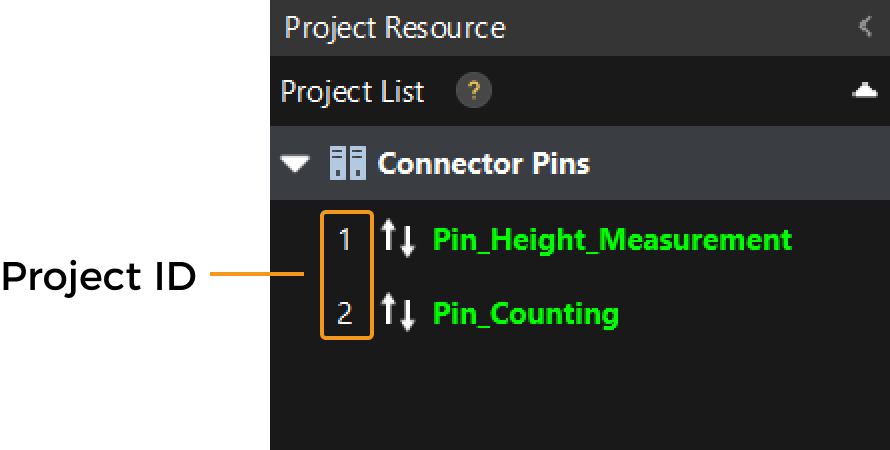Click the down arrow beside Pin_Height_Measurement
This screenshot has height=450, width=890.
[x=407, y=241]
